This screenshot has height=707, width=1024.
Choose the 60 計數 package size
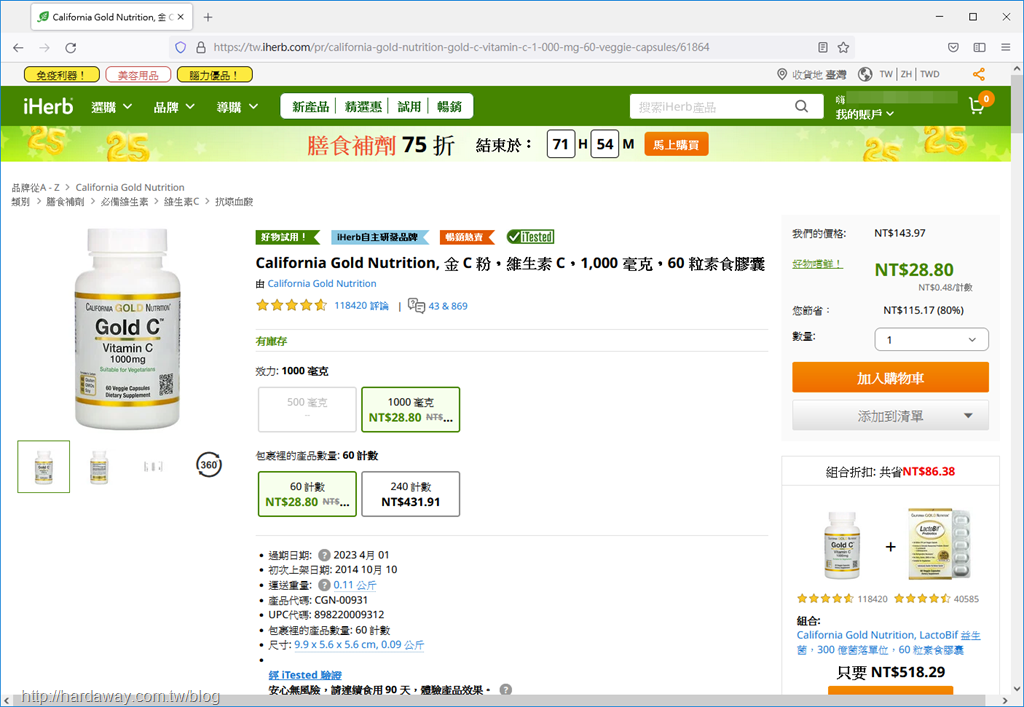coord(307,494)
